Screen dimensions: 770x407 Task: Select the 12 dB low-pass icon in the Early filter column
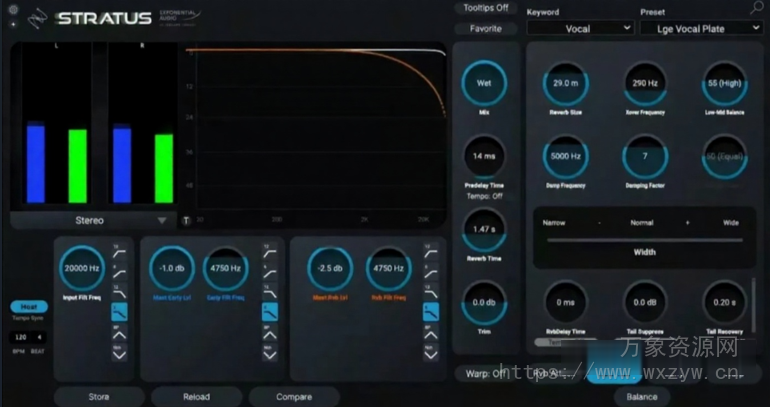pos(270,292)
